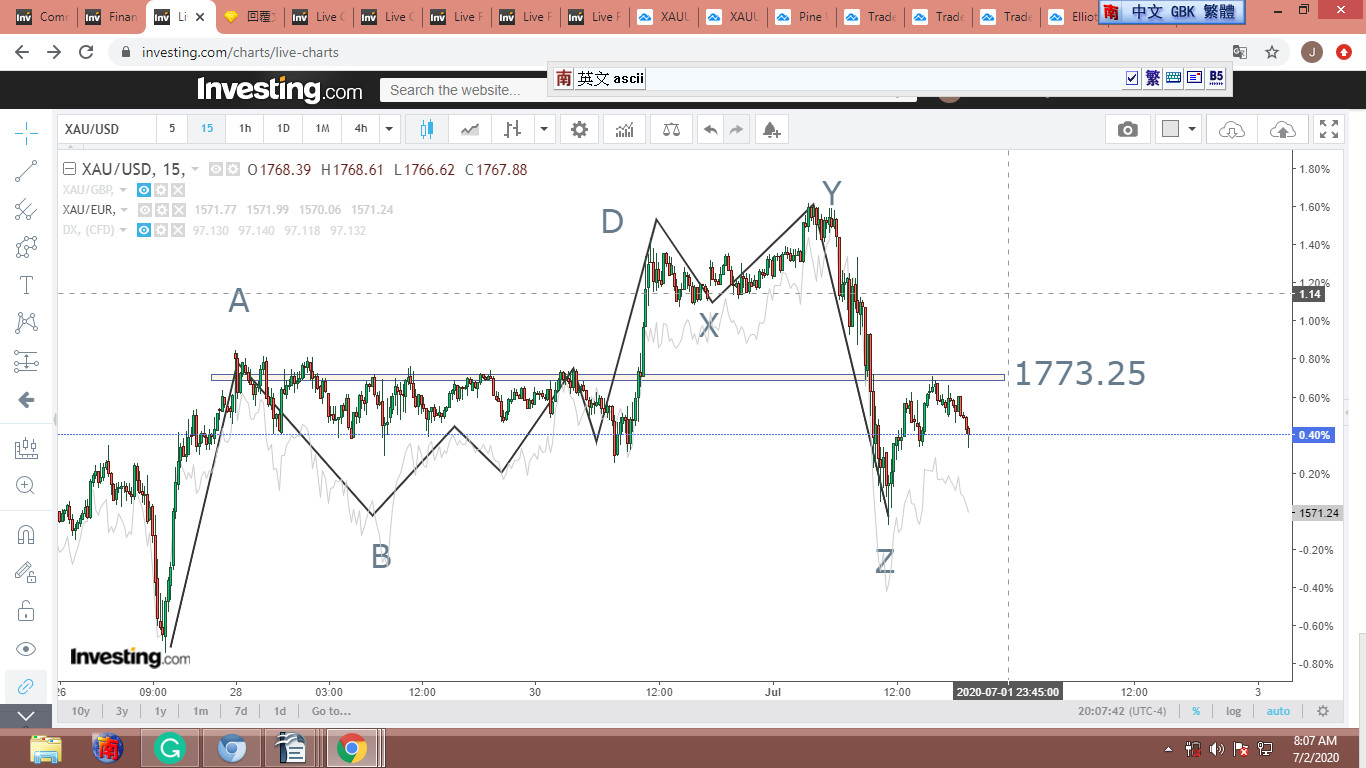1366x768 pixels.
Task: Set chart range to 10y
Action: tap(80, 711)
